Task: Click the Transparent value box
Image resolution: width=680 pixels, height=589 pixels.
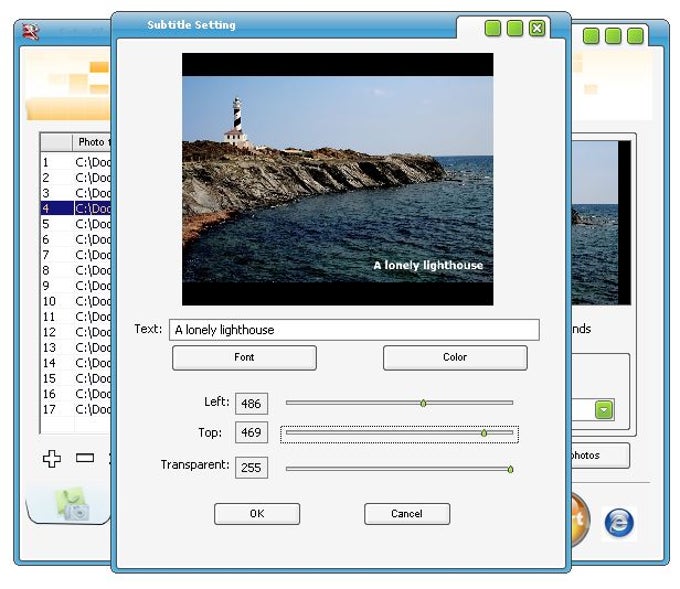Action: click(251, 468)
